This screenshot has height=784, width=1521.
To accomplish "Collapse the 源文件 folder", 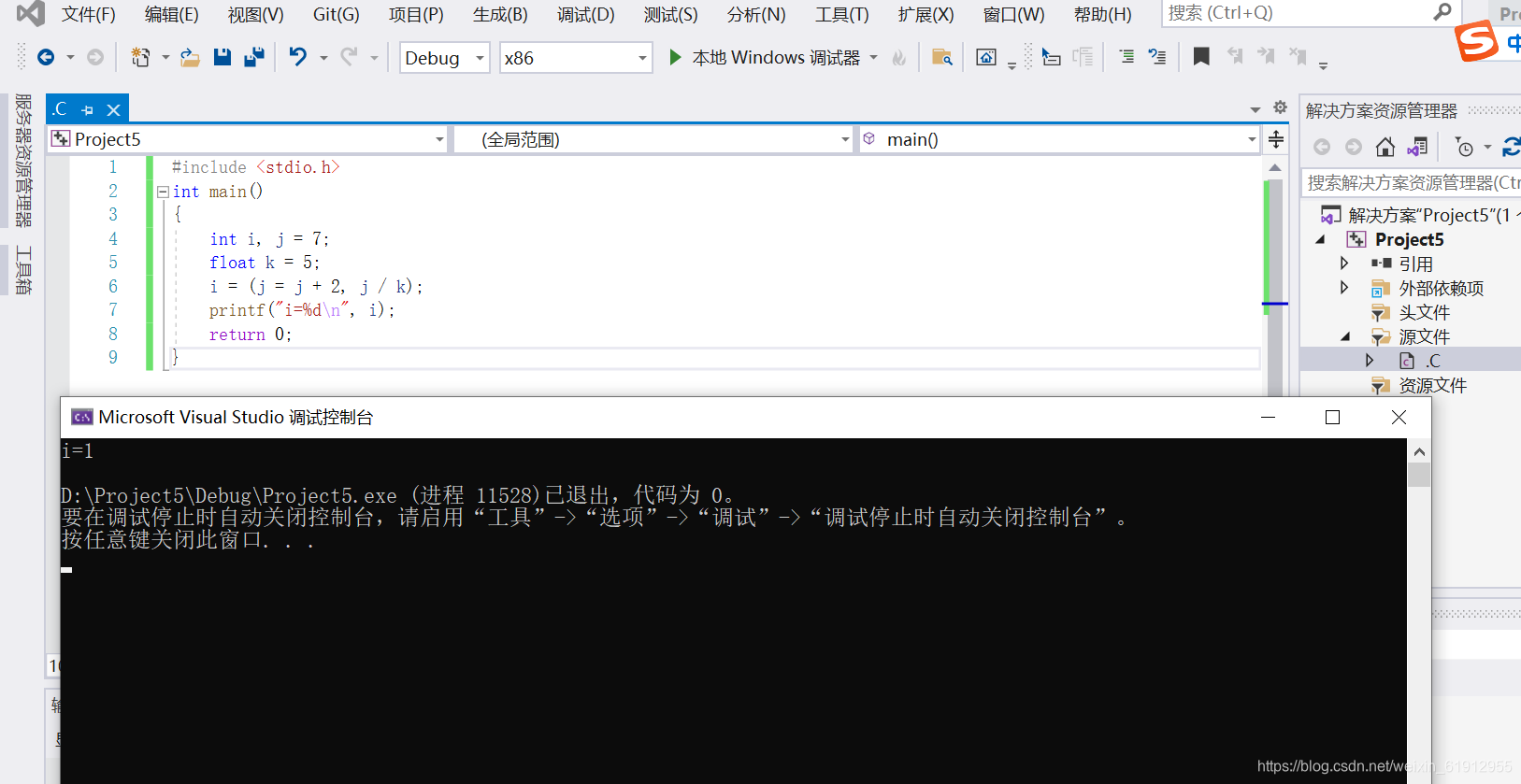I will [1345, 336].
